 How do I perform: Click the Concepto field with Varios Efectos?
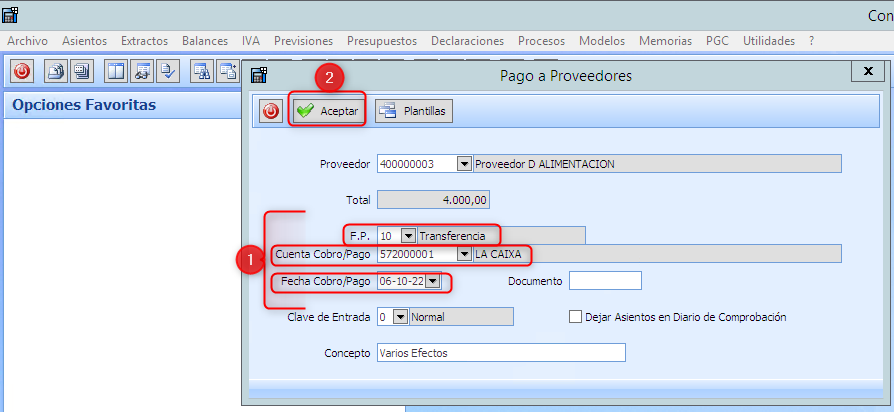(500, 353)
